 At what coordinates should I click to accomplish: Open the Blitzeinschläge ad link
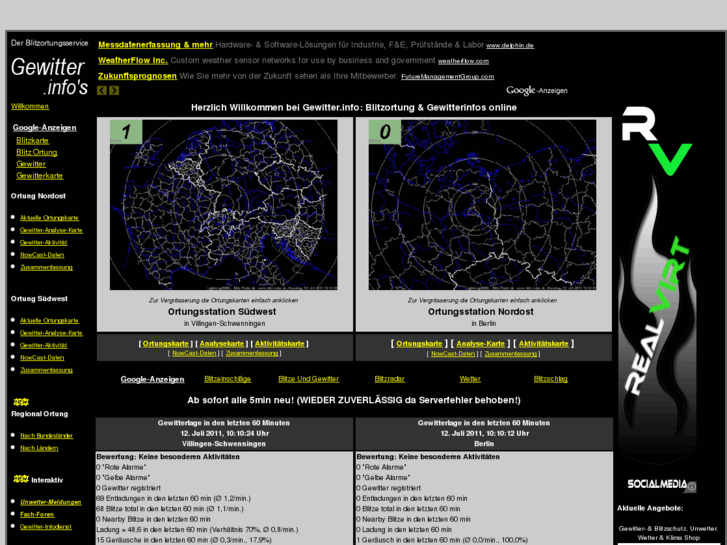[x=228, y=379]
